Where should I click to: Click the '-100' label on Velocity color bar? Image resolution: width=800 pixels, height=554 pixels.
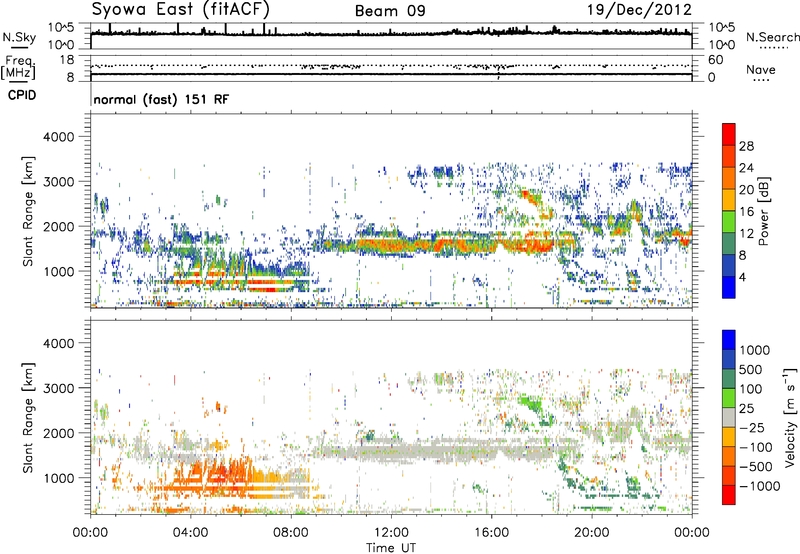pyautogui.click(x=756, y=447)
